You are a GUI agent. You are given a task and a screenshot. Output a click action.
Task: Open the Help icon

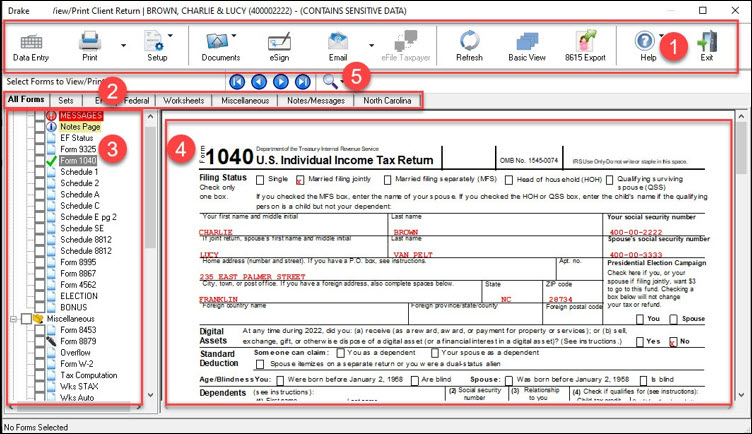[x=645, y=41]
